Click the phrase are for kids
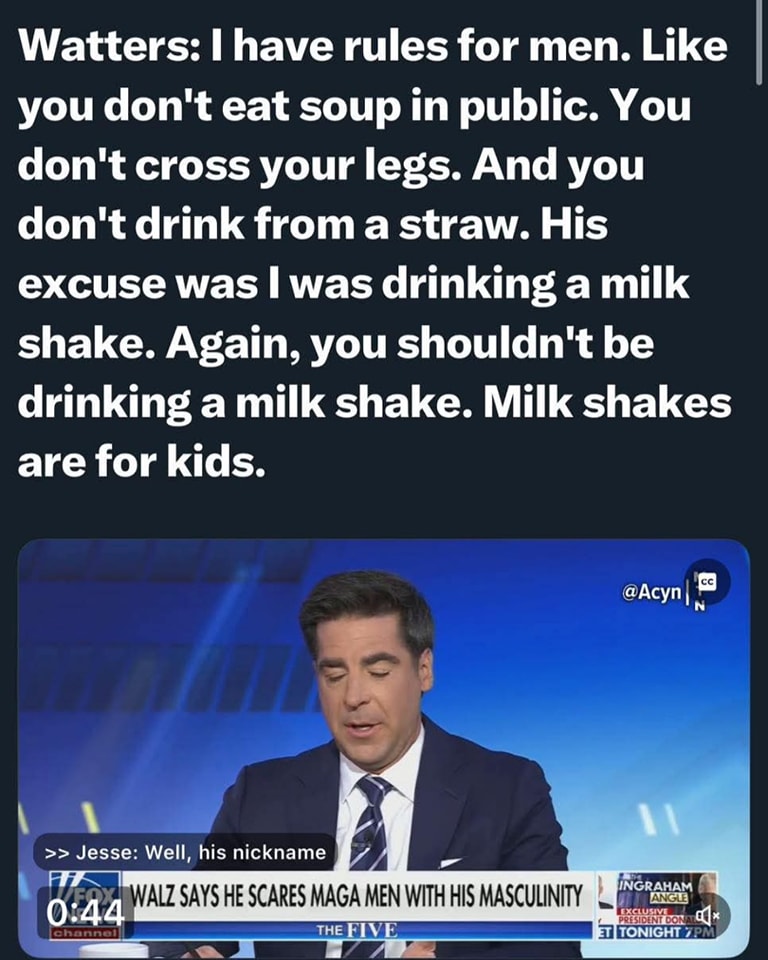The height and width of the screenshot is (960, 768). [141, 461]
